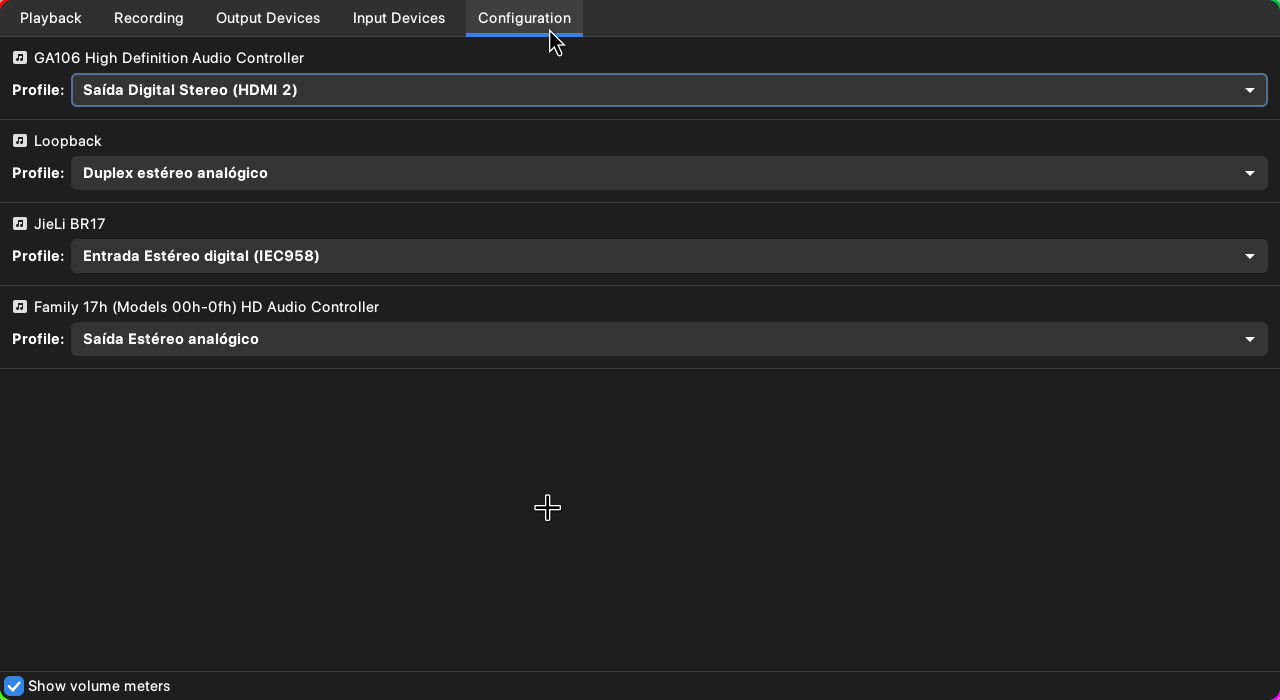The image size is (1280, 700).
Task: Open the GA106 profile dropdown arrow
Action: [1249, 90]
